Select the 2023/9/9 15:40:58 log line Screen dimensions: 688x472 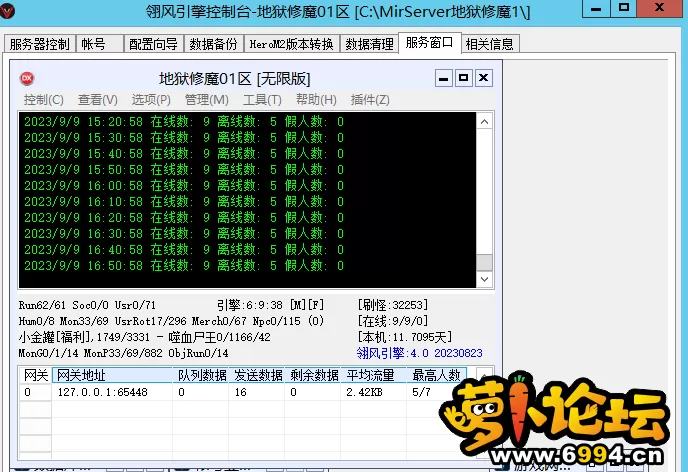[183, 154]
